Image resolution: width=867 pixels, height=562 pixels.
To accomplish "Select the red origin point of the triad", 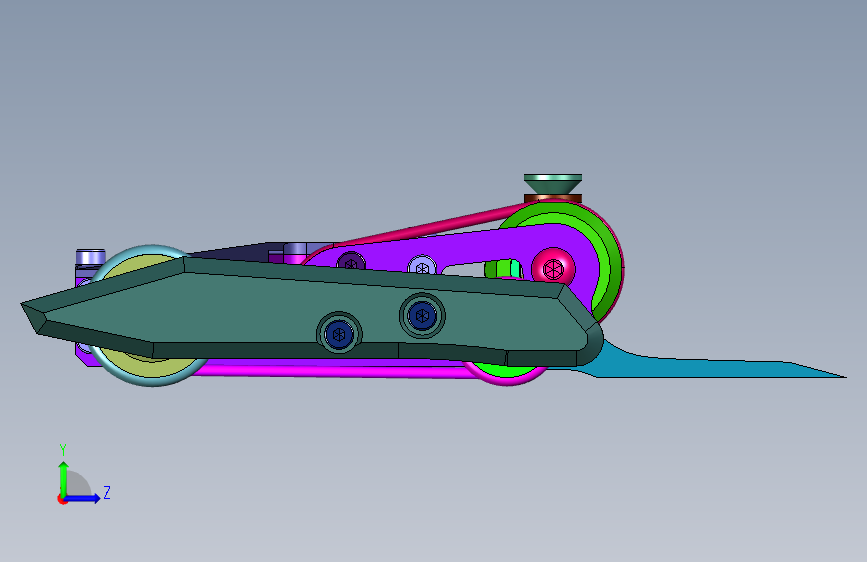I will (x=62, y=499).
